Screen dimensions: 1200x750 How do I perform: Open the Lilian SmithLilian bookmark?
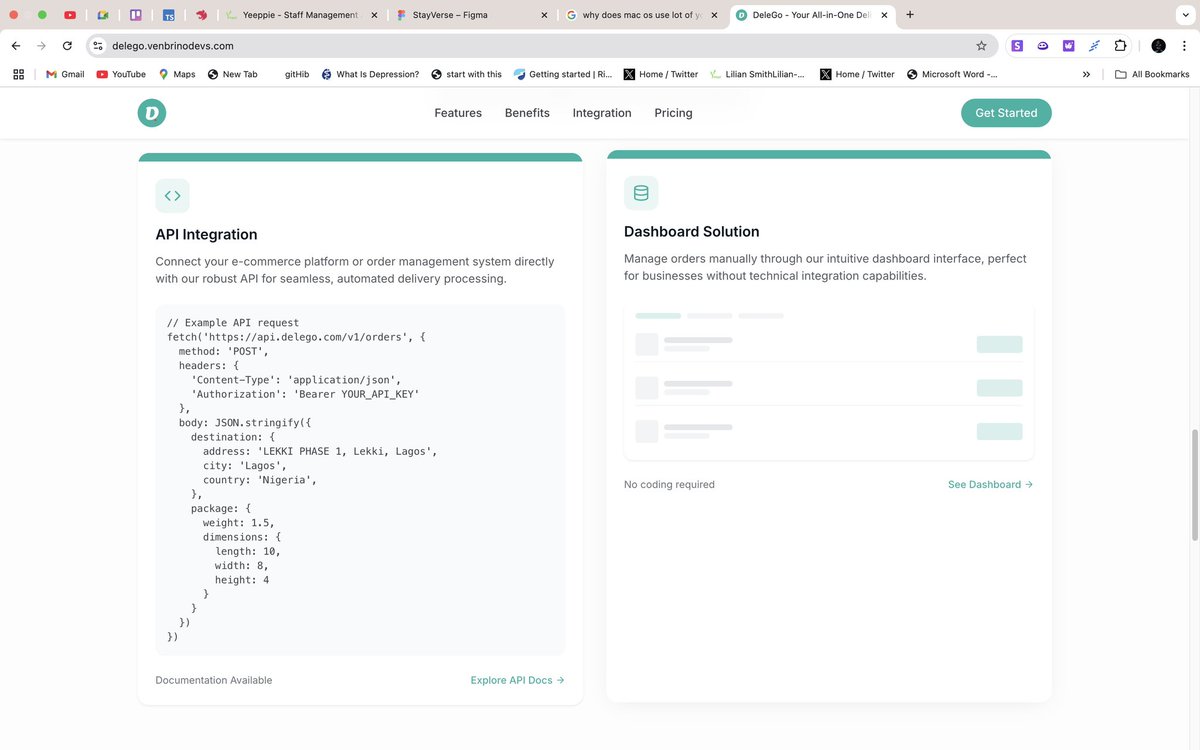pyautogui.click(x=757, y=74)
